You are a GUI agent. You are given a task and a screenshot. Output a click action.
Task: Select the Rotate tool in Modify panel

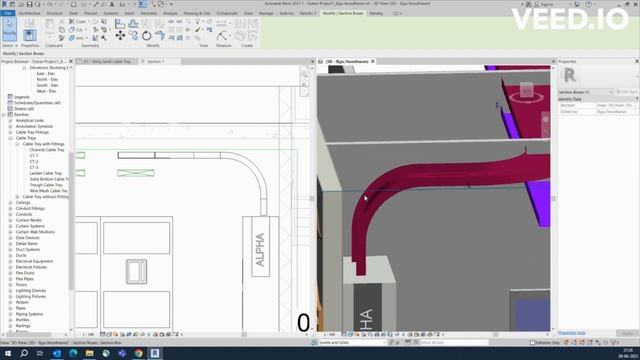tap(147, 36)
